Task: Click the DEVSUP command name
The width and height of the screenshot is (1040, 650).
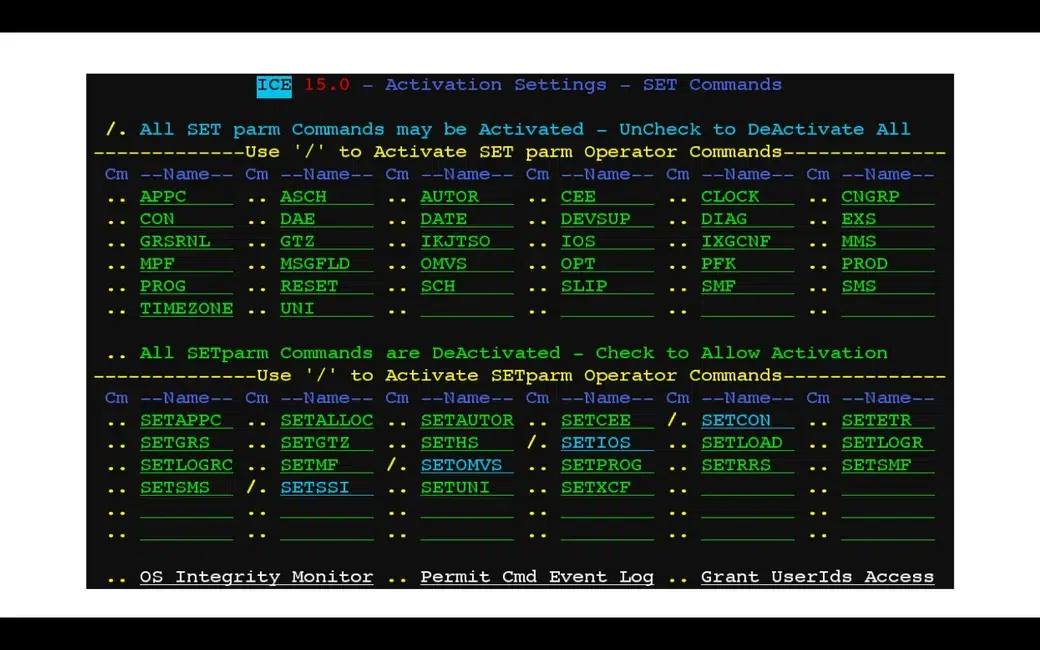Action: [596, 220]
